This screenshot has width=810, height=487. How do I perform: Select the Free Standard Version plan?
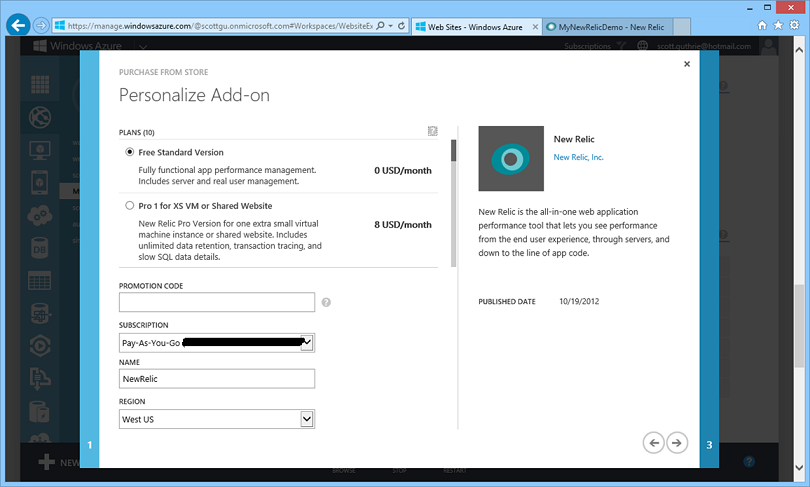[x=129, y=152]
